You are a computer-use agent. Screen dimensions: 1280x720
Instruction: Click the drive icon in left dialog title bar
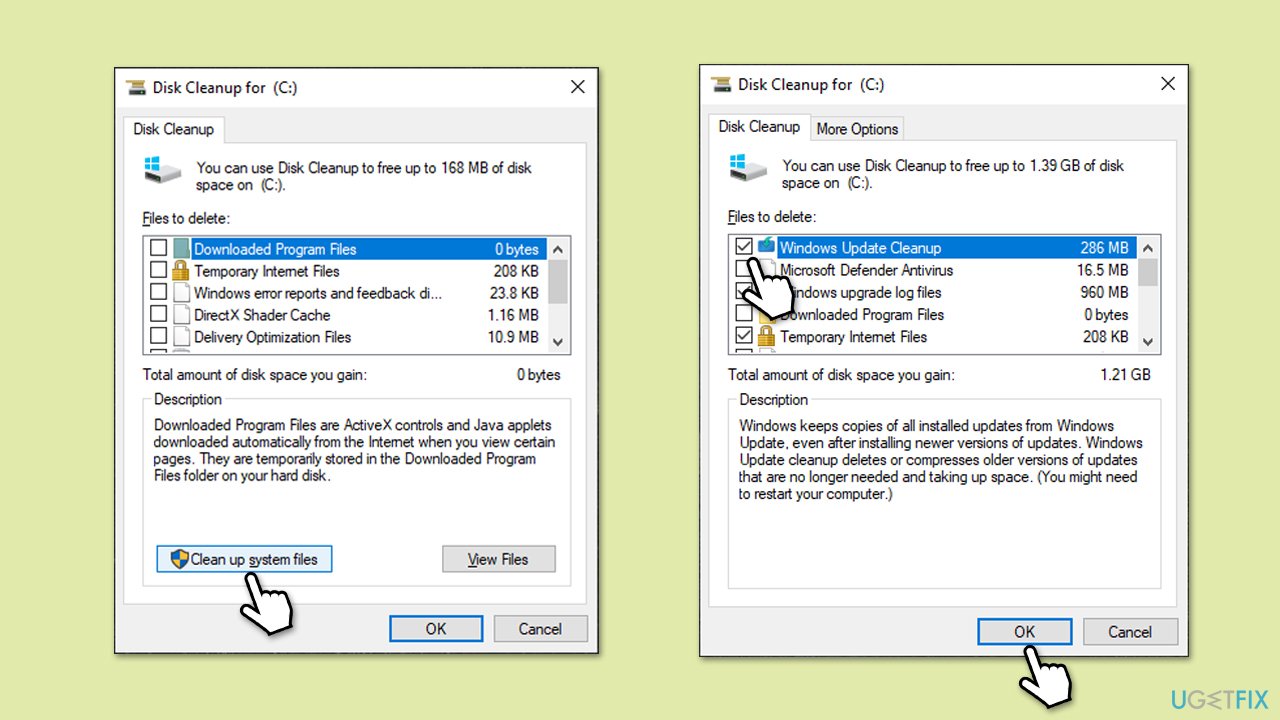tap(137, 87)
